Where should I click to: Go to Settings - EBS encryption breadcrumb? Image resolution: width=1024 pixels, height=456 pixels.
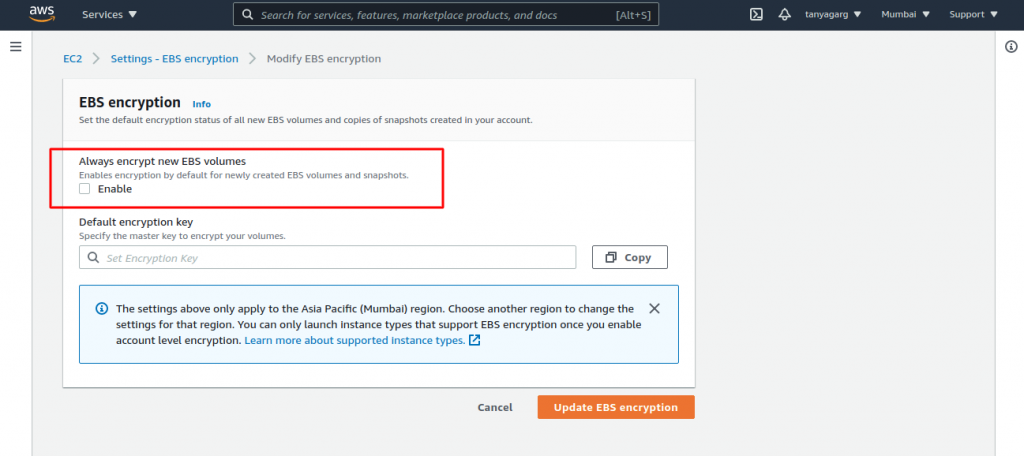click(x=174, y=59)
